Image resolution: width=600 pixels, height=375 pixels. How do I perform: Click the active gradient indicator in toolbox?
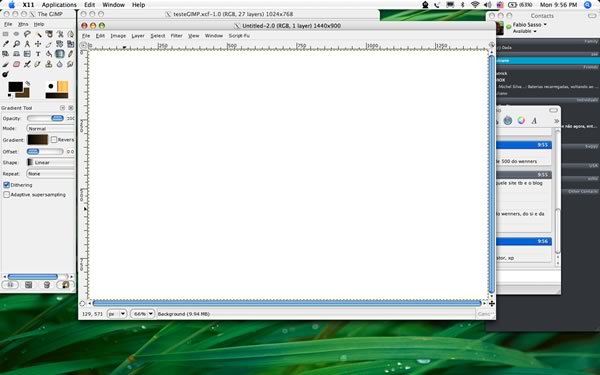point(57,96)
